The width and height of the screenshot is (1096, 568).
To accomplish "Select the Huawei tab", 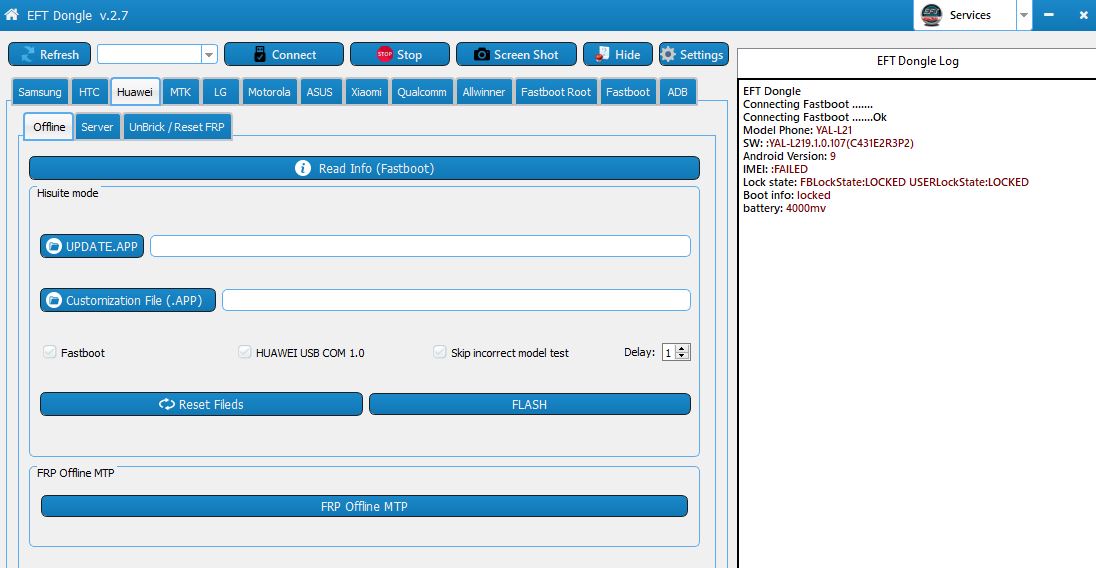I will [x=135, y=92].
